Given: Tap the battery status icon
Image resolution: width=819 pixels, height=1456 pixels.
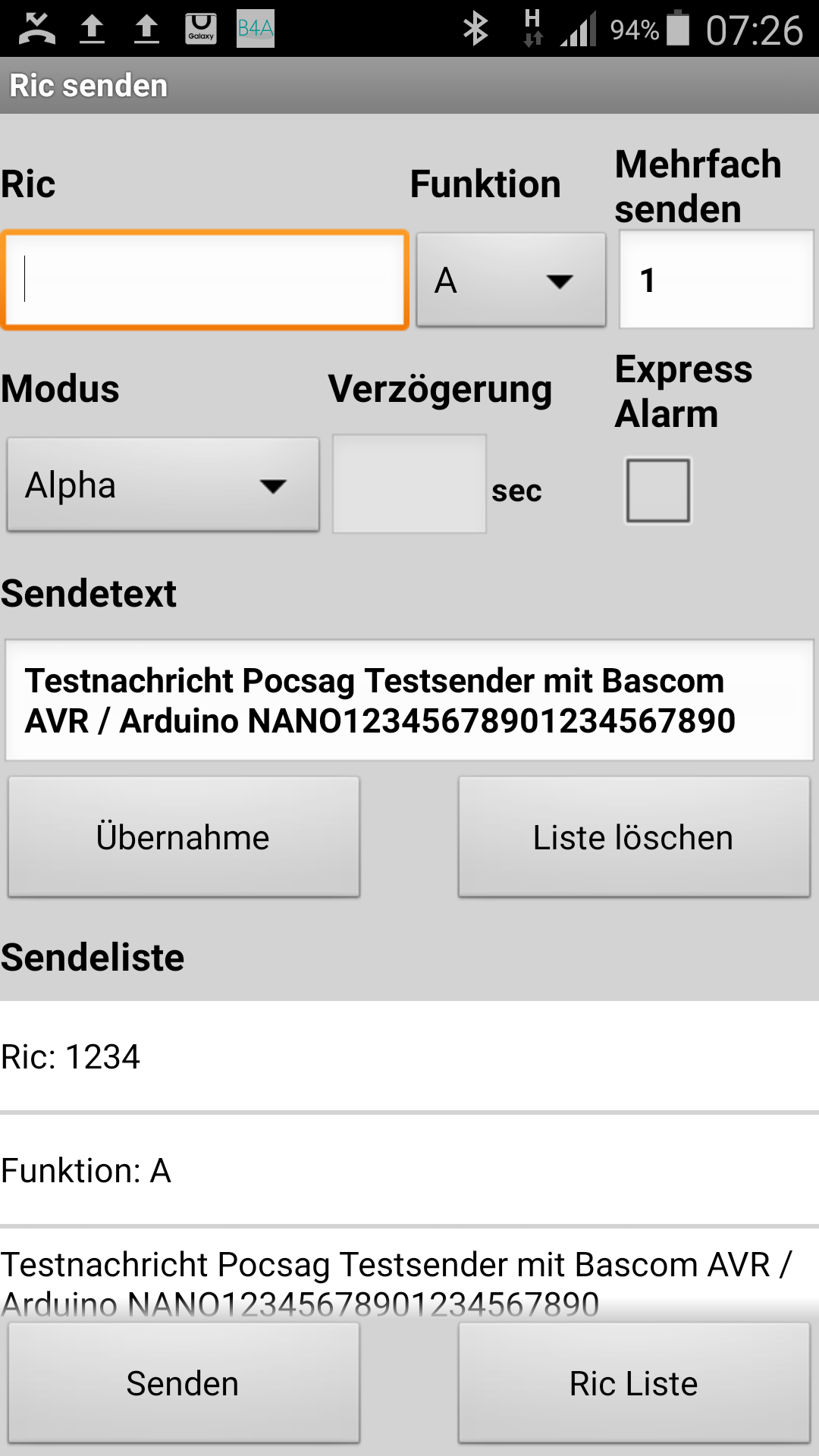Looking at the screenshot, I should 677,29.
